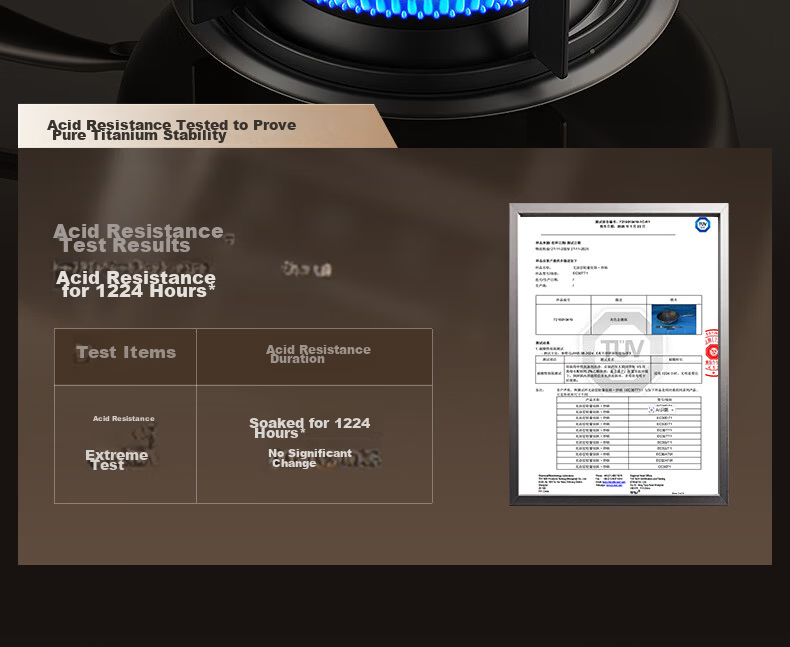
Task: Click the "Extreme Test" table cell text
Action: (x=116, y=460)
